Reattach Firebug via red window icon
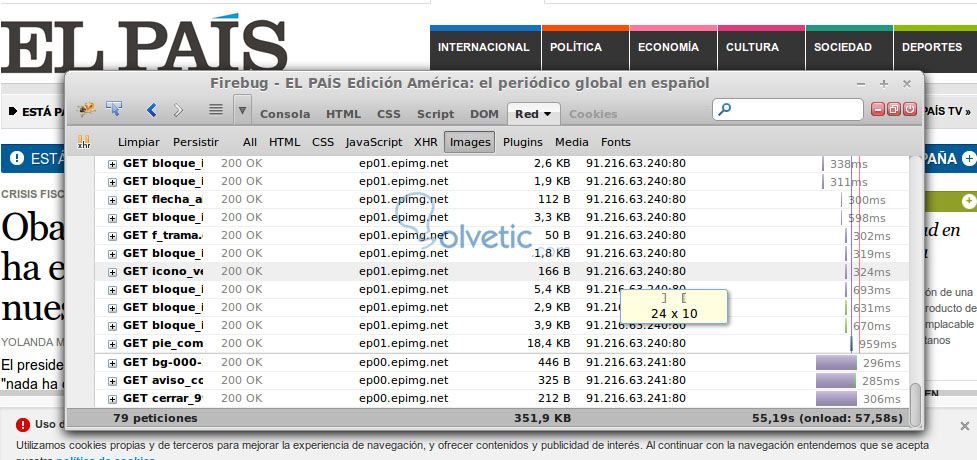 [894, 109]
